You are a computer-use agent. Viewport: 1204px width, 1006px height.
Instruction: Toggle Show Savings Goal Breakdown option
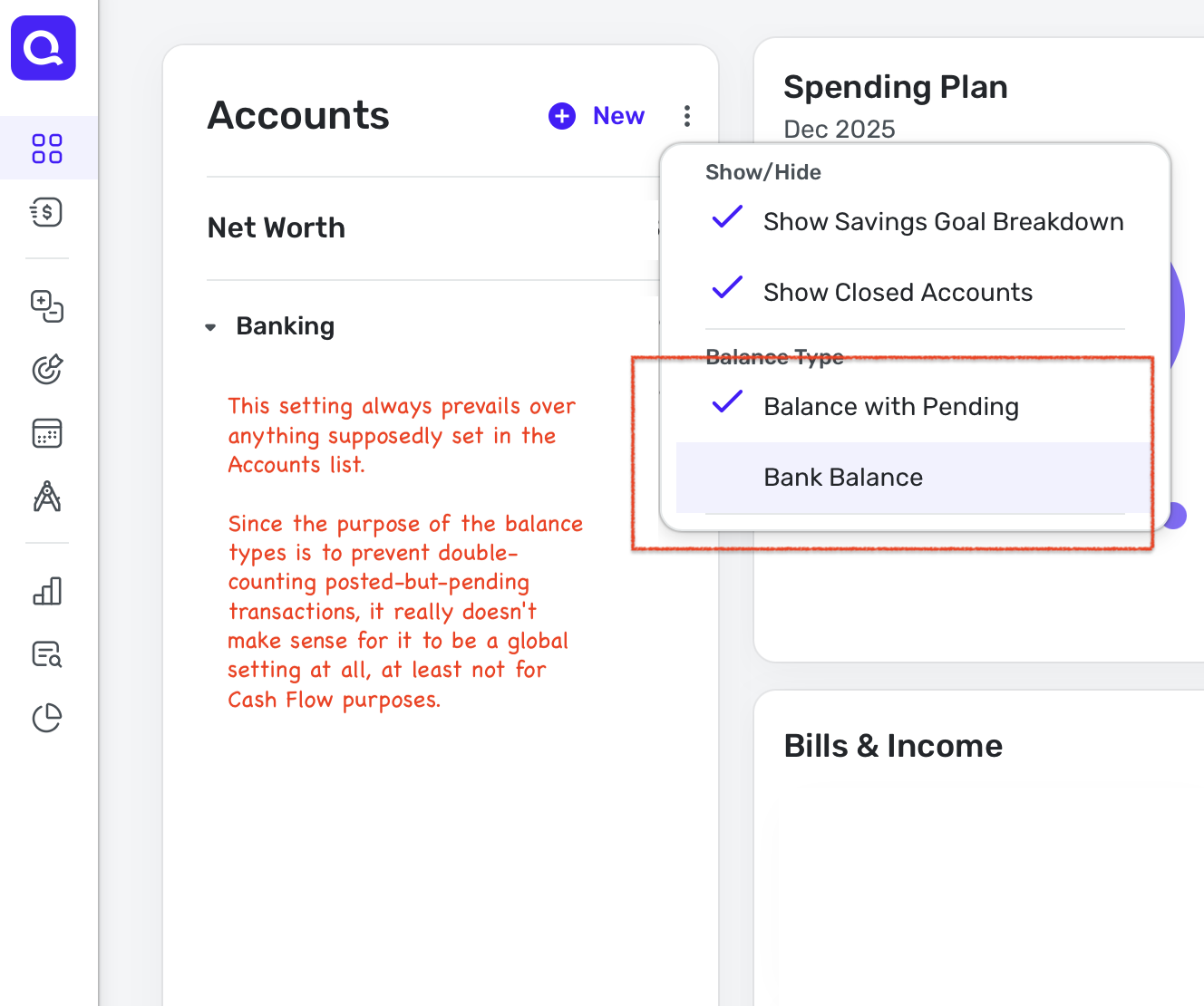click(943, 222)
